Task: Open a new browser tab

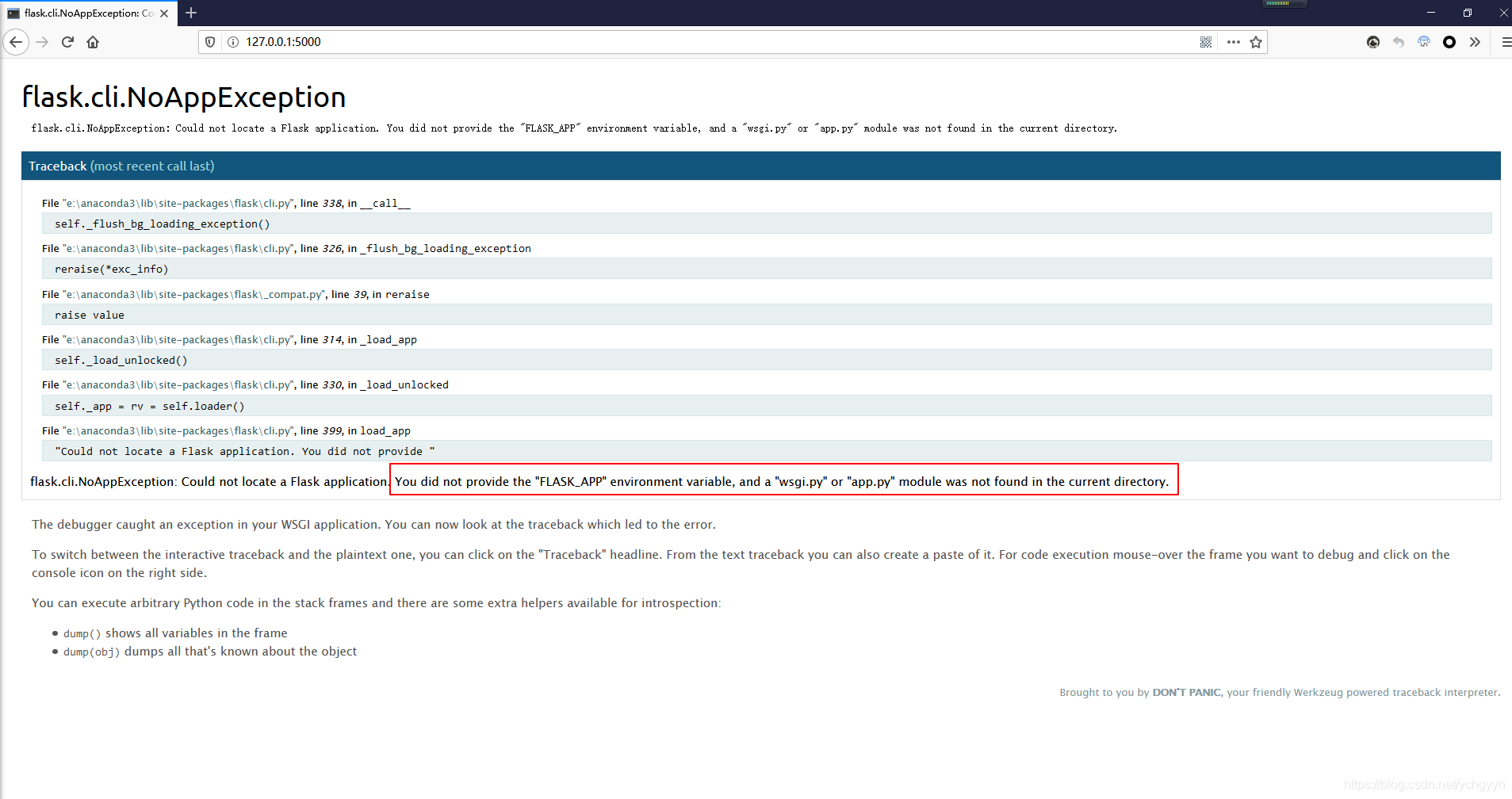Action: pos(191,13)
